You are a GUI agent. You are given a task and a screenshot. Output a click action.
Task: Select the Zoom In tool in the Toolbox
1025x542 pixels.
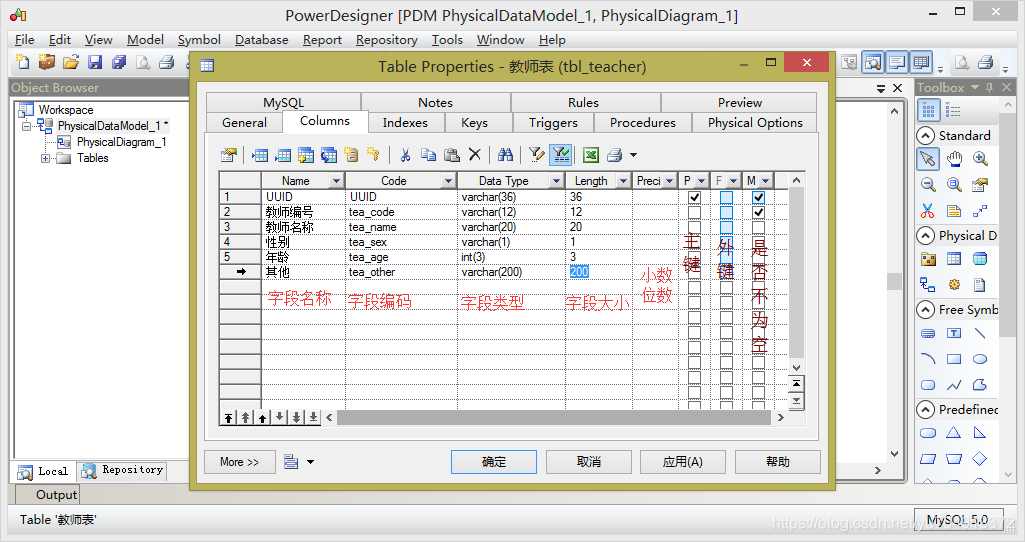point(980,159)
